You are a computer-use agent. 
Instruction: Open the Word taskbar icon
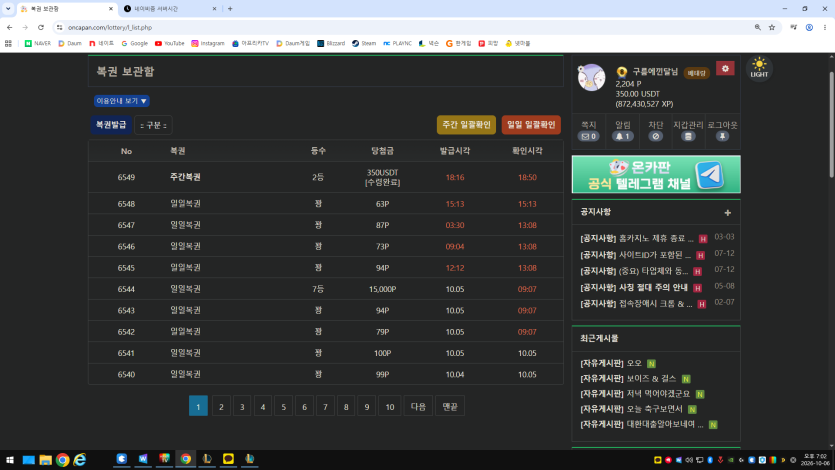143,459
